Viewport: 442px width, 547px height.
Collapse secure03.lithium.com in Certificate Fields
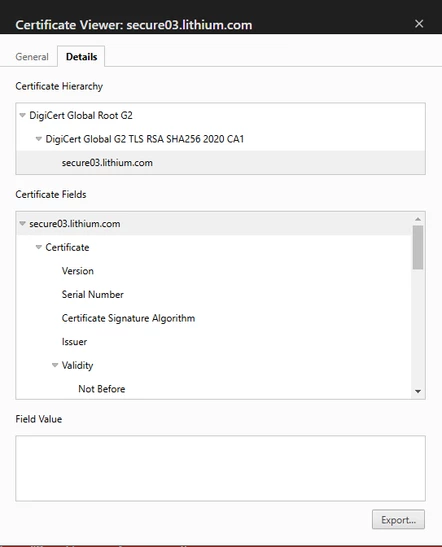point(22,223)
